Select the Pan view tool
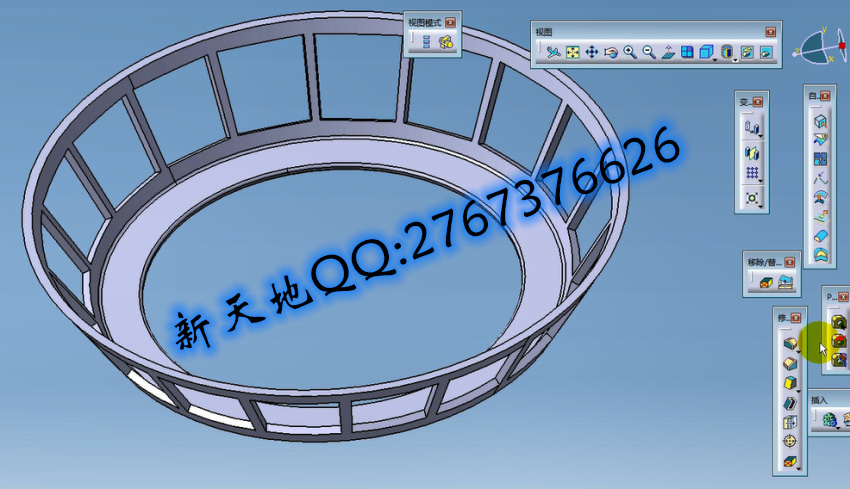The height and width of the screenshot is (489, 850). coord(591,52)
